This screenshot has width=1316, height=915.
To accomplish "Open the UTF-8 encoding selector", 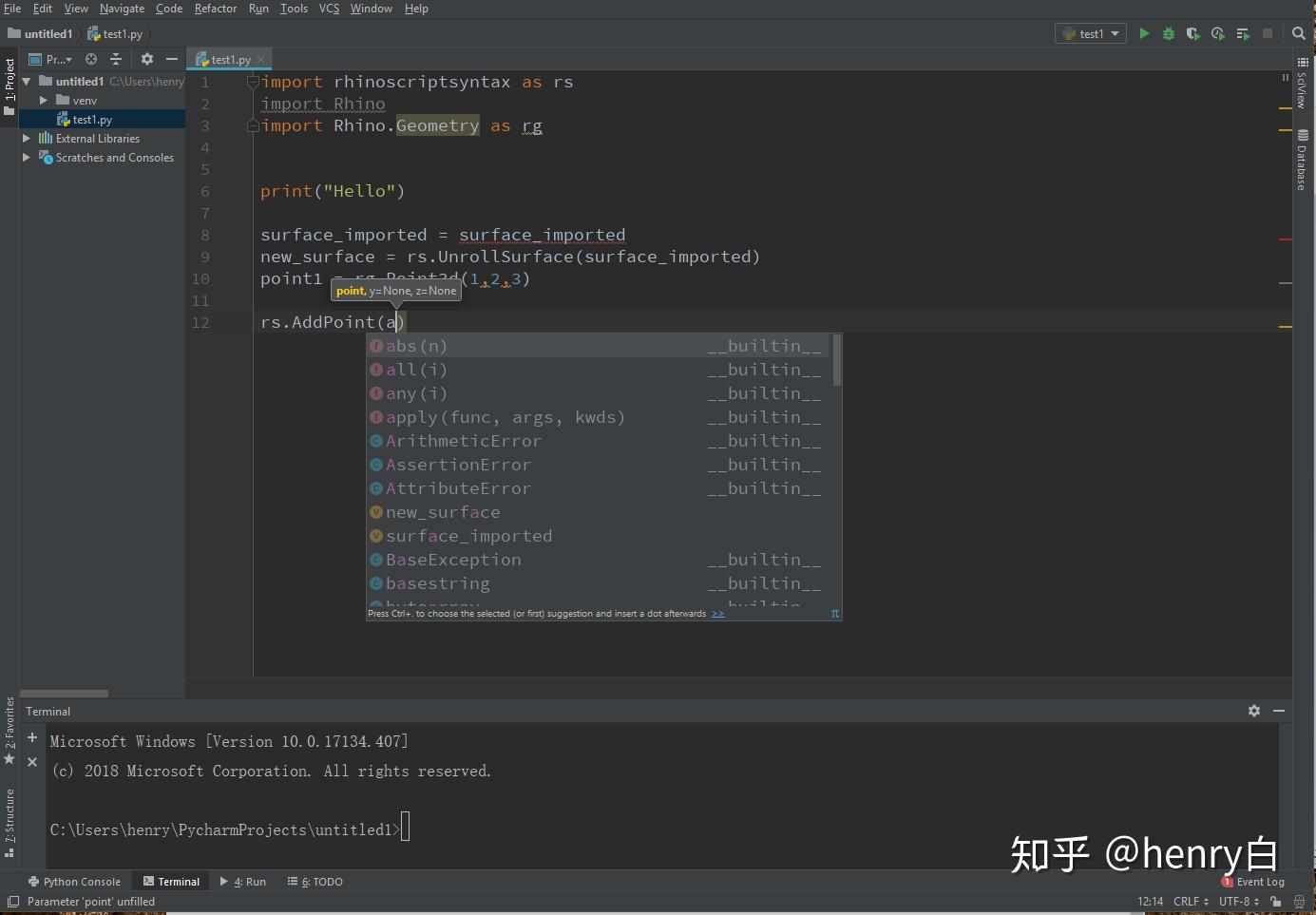I will pyautogui.click(x=1239, y=902).
